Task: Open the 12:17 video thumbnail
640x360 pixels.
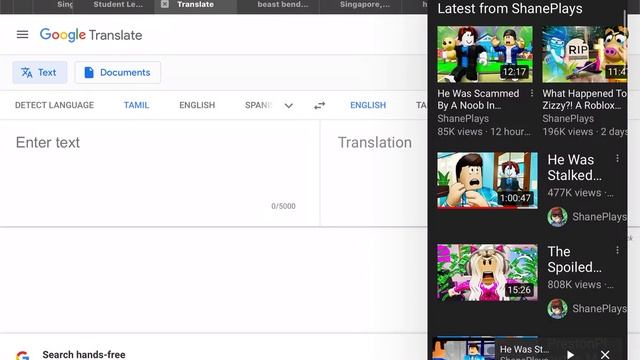Action: click(x=485, y=55)
